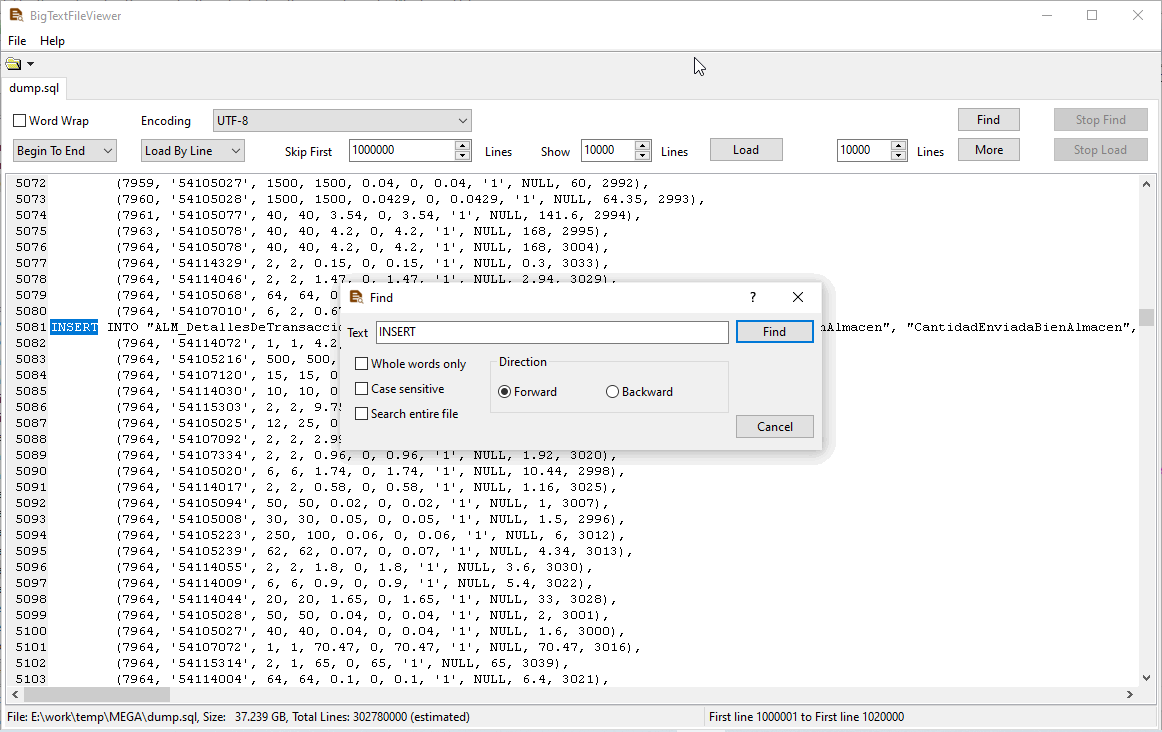Screen dimensions: 1162x732
Task: Switch to dump.sql tab
Action: (x=34, y=88)
